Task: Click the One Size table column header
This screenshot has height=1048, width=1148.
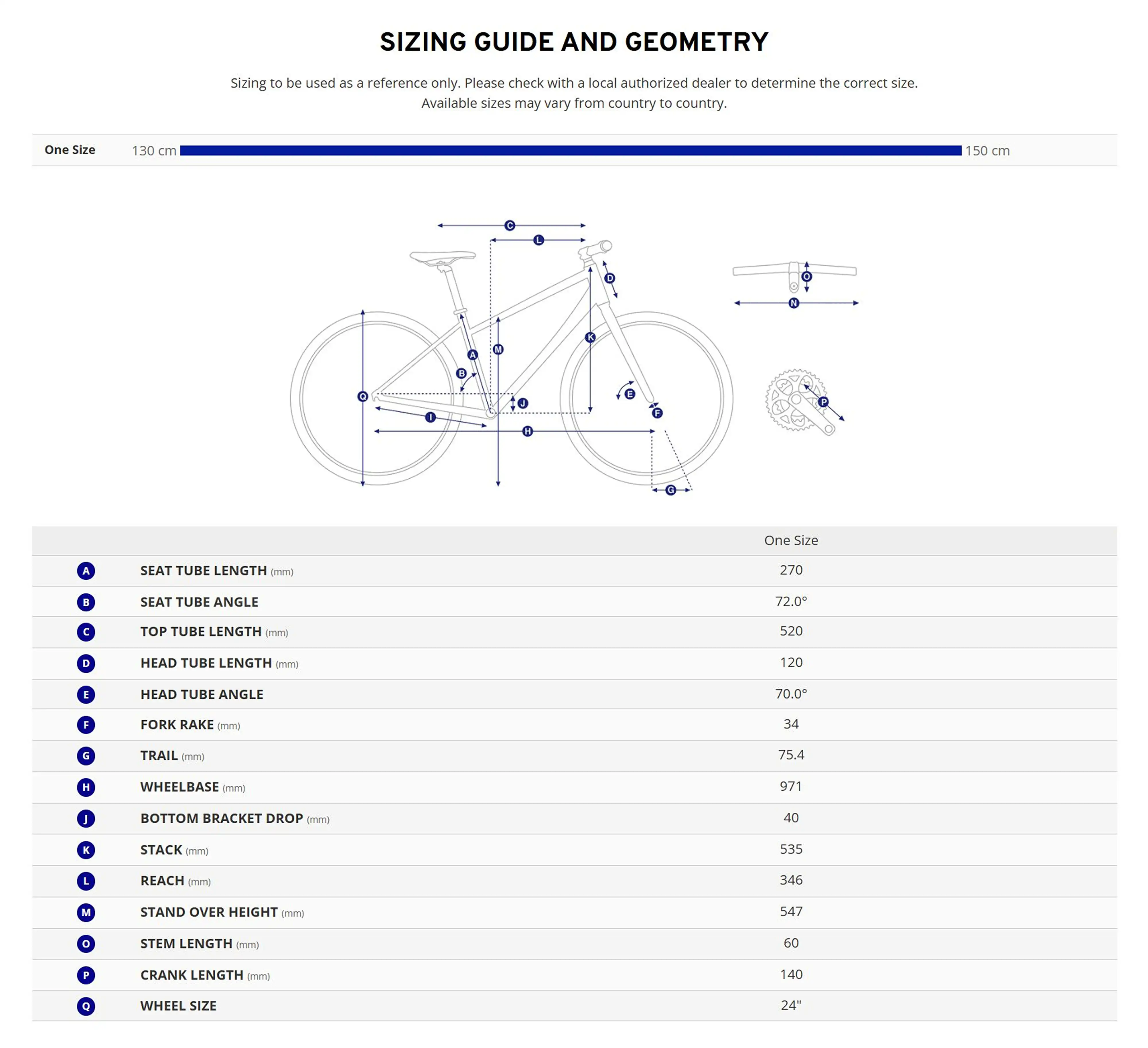Action: click(x=790, y=540)
